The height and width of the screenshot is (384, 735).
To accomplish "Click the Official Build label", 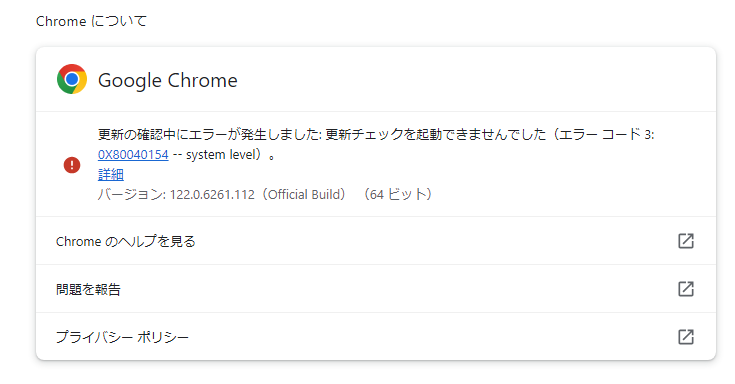I will (x=304, y=195).
